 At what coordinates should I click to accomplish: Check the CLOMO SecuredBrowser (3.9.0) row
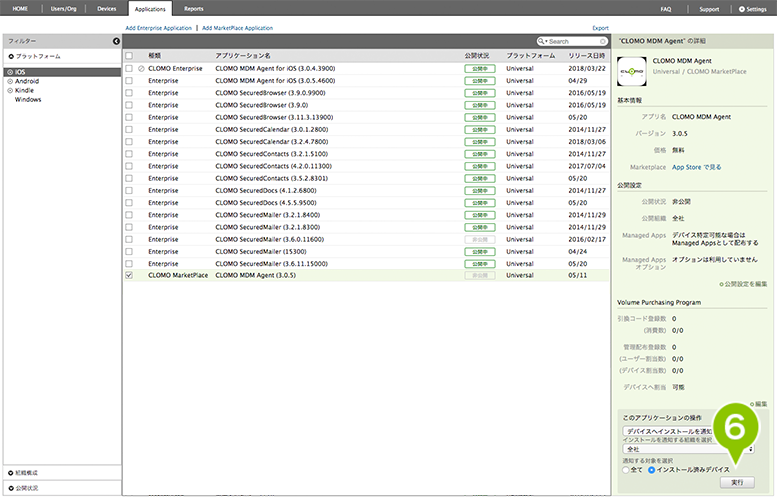pyautogui.click(x=129, y=105)
